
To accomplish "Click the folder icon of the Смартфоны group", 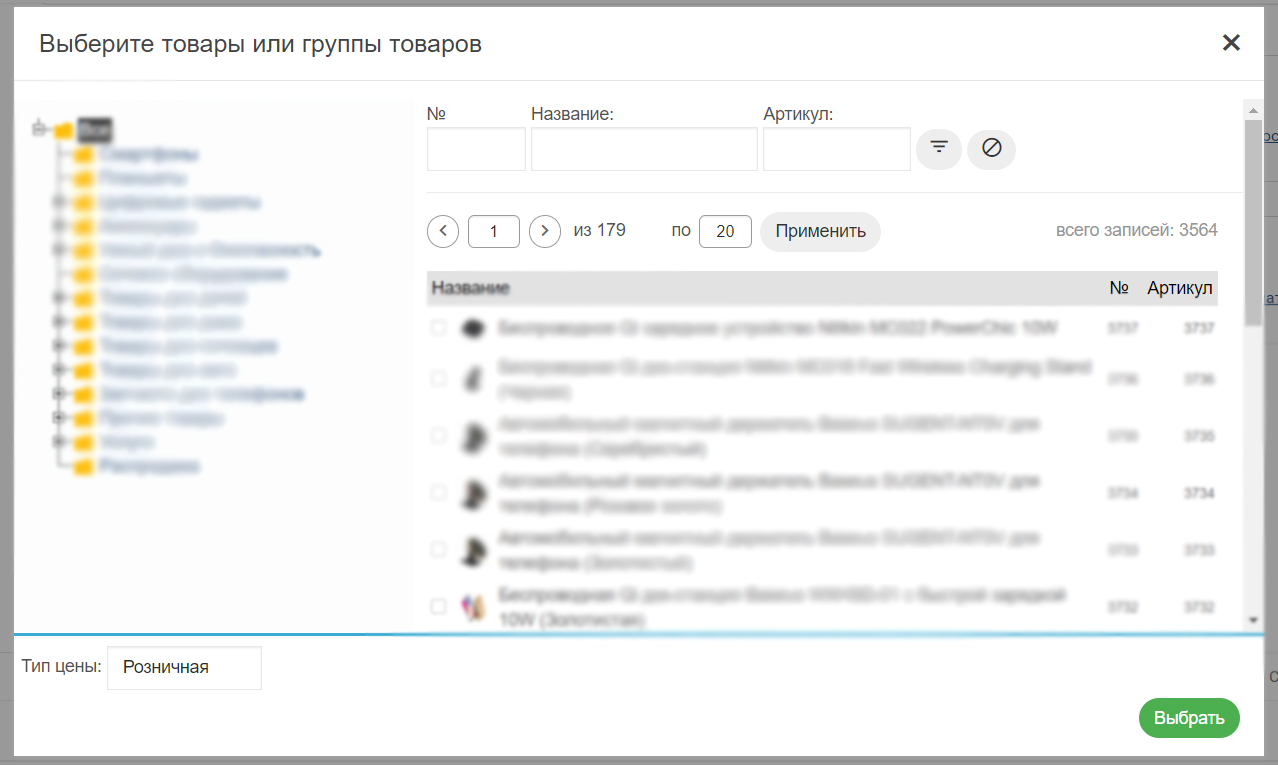I will tap(83, 155).
